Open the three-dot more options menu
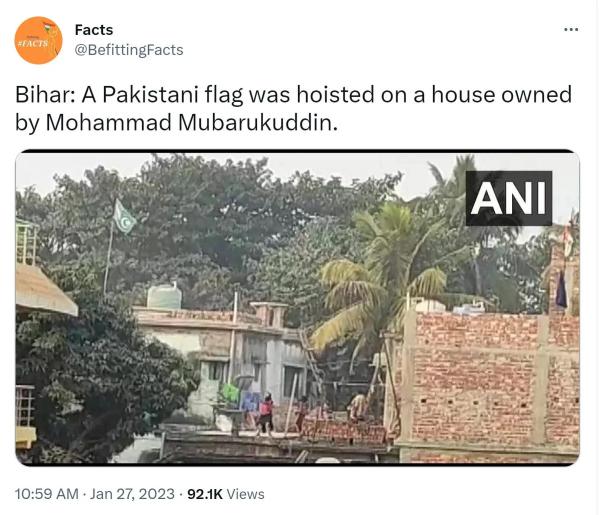Viewport: 600px width, 515px height. pyautogui.click(x=571, y=29)
